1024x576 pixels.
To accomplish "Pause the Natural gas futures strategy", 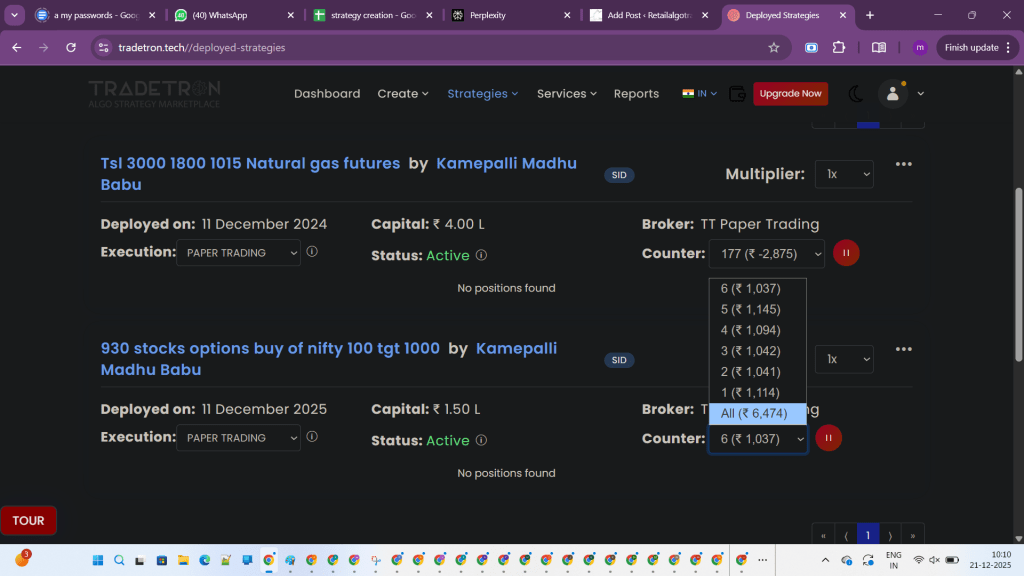I will 846,253.
